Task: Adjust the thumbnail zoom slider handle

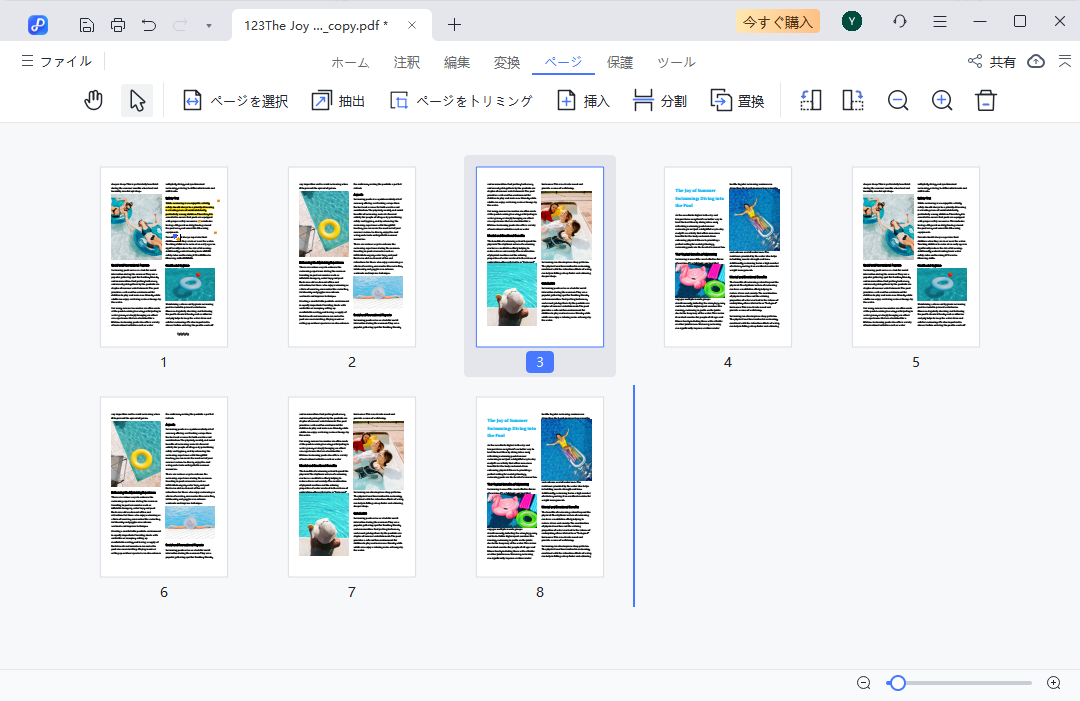Action: 897,683
